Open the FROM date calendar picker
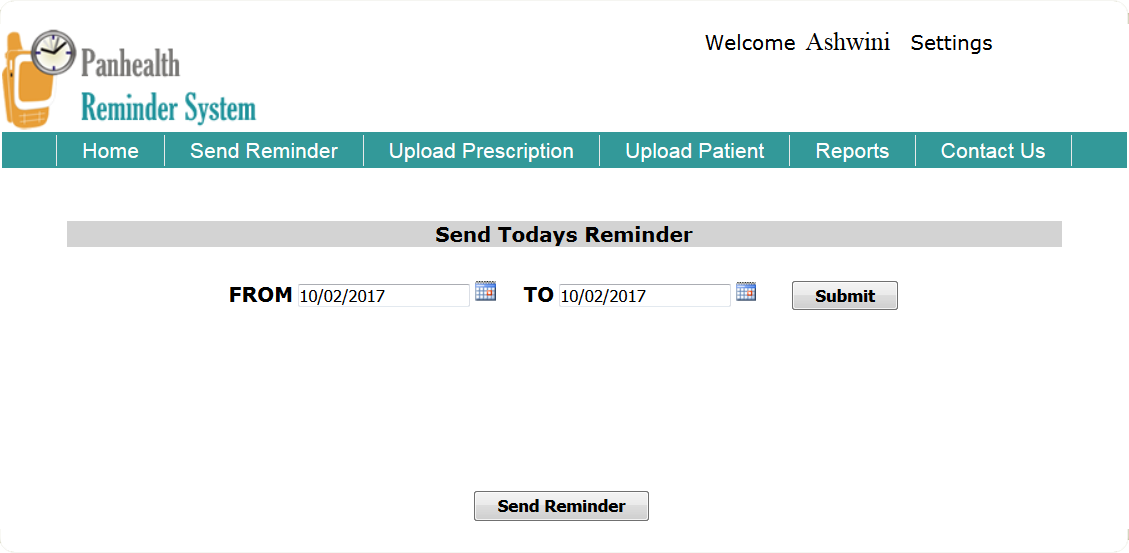This screenshot has width=1129, height=553. [485, 291]
